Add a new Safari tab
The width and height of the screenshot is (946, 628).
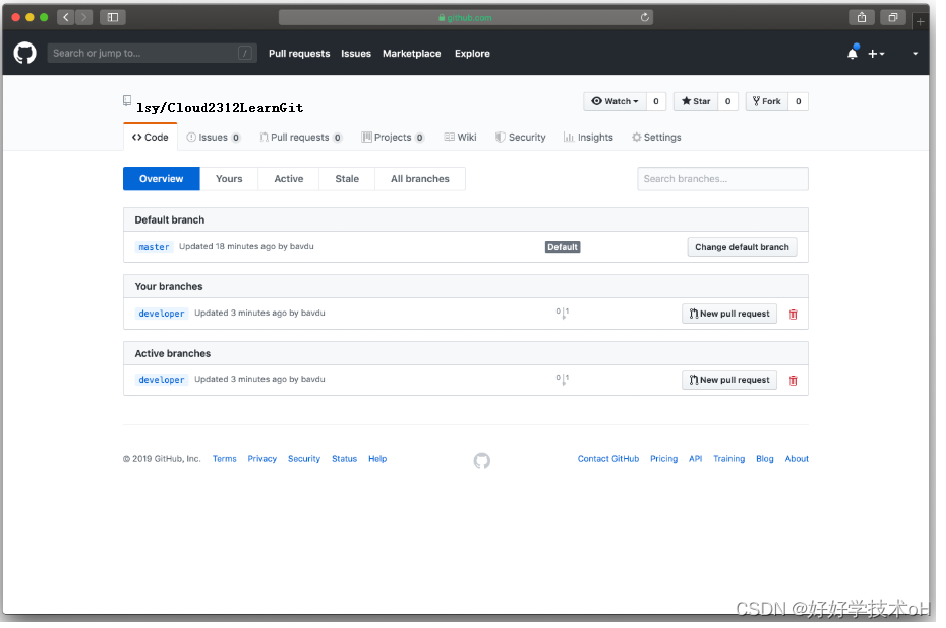click(920, 22)
